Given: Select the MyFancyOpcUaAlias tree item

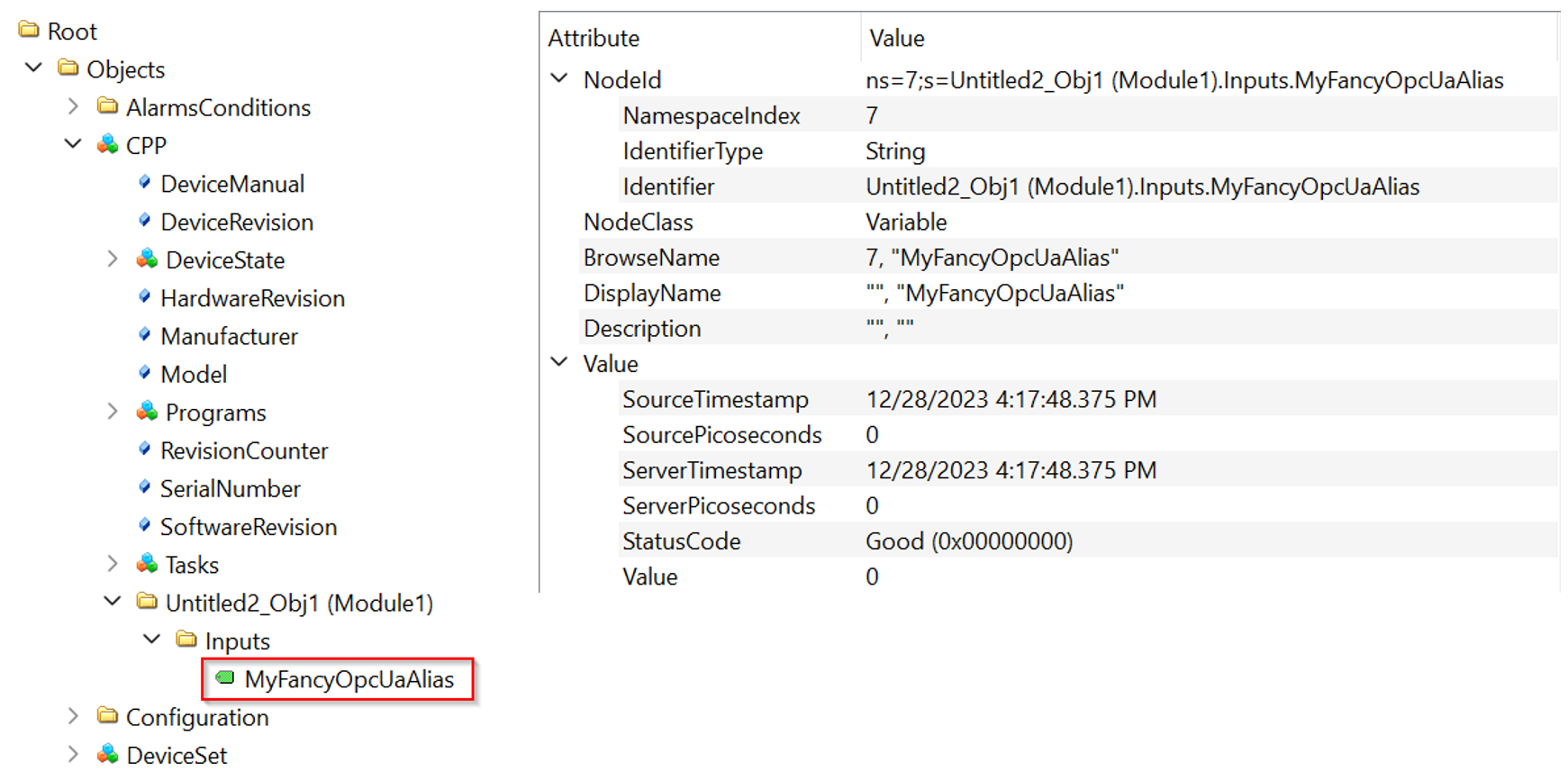Looking at the screenshot, I should click(x=349, y=679).
